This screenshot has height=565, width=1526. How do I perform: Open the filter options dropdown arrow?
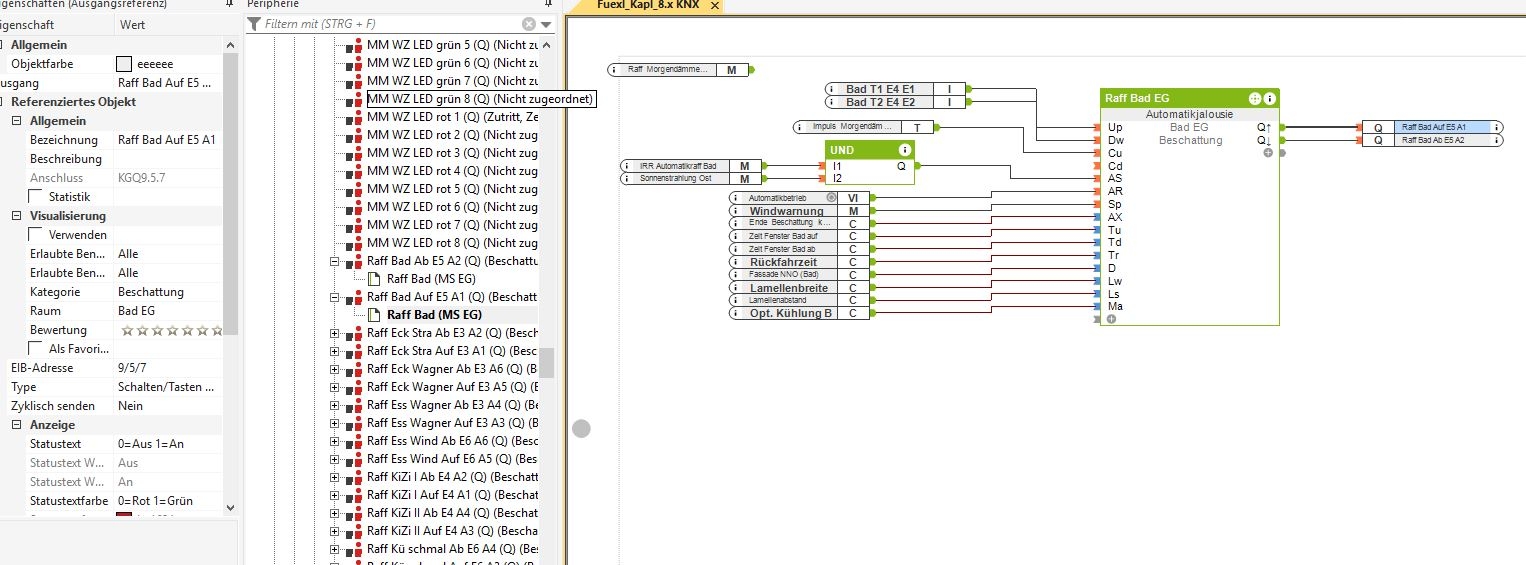click(546, 24)
